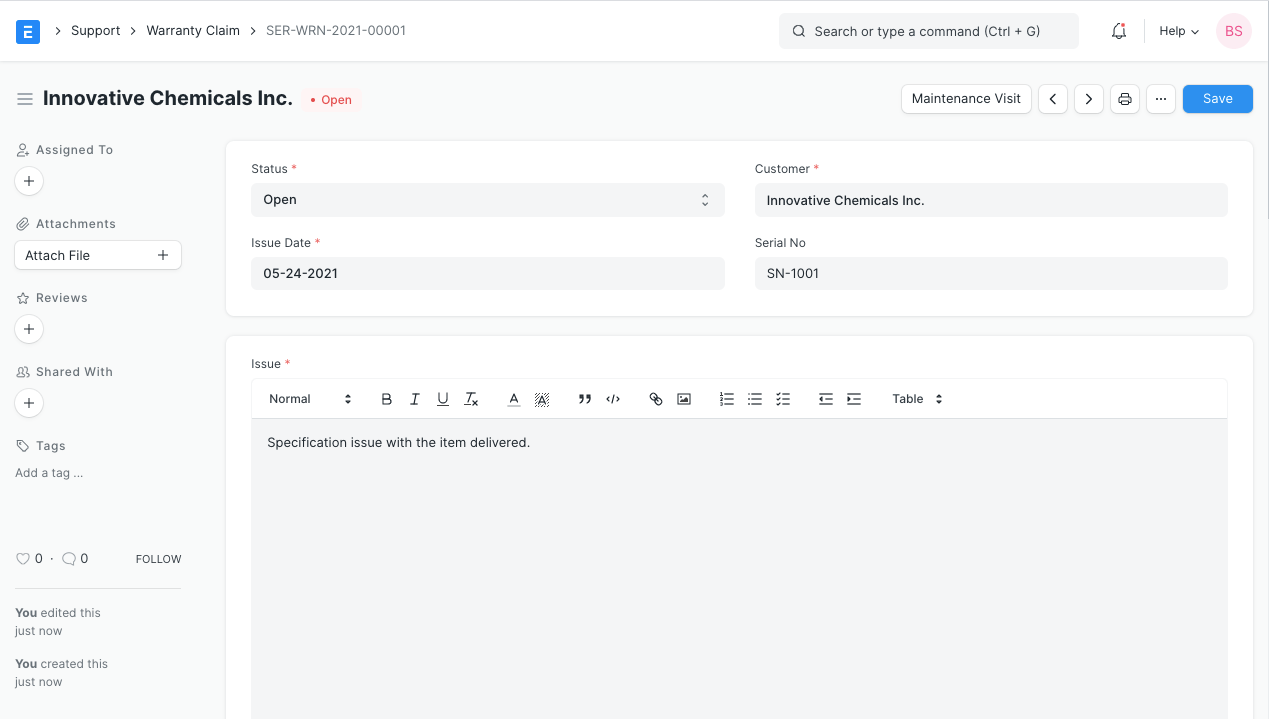Viewport: 1269px width, 719px height.
Task: Click the Maintenance Visit button
Action: (x=966, y=99)
